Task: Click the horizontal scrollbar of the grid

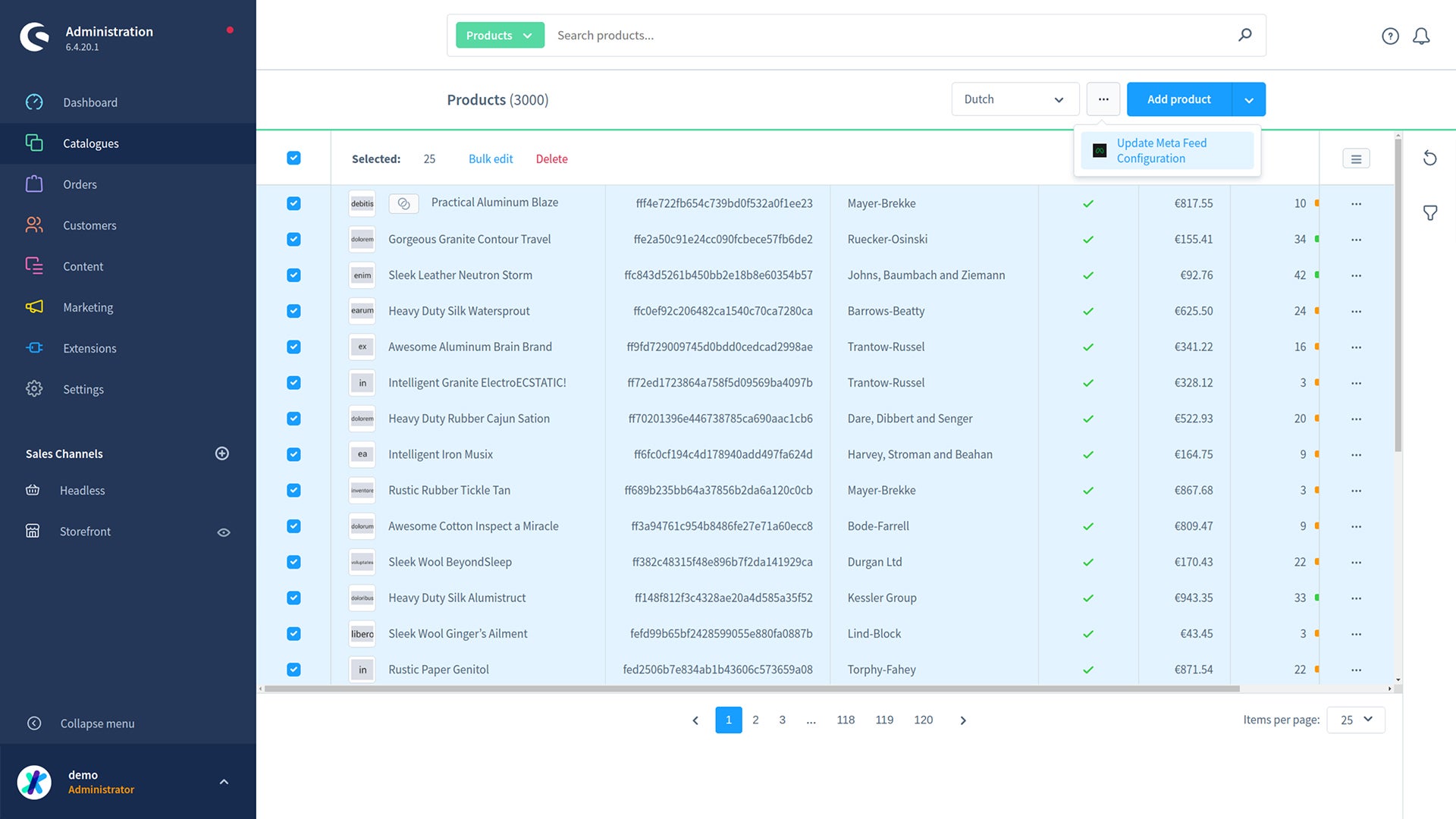Action: (x=752, y=689)
